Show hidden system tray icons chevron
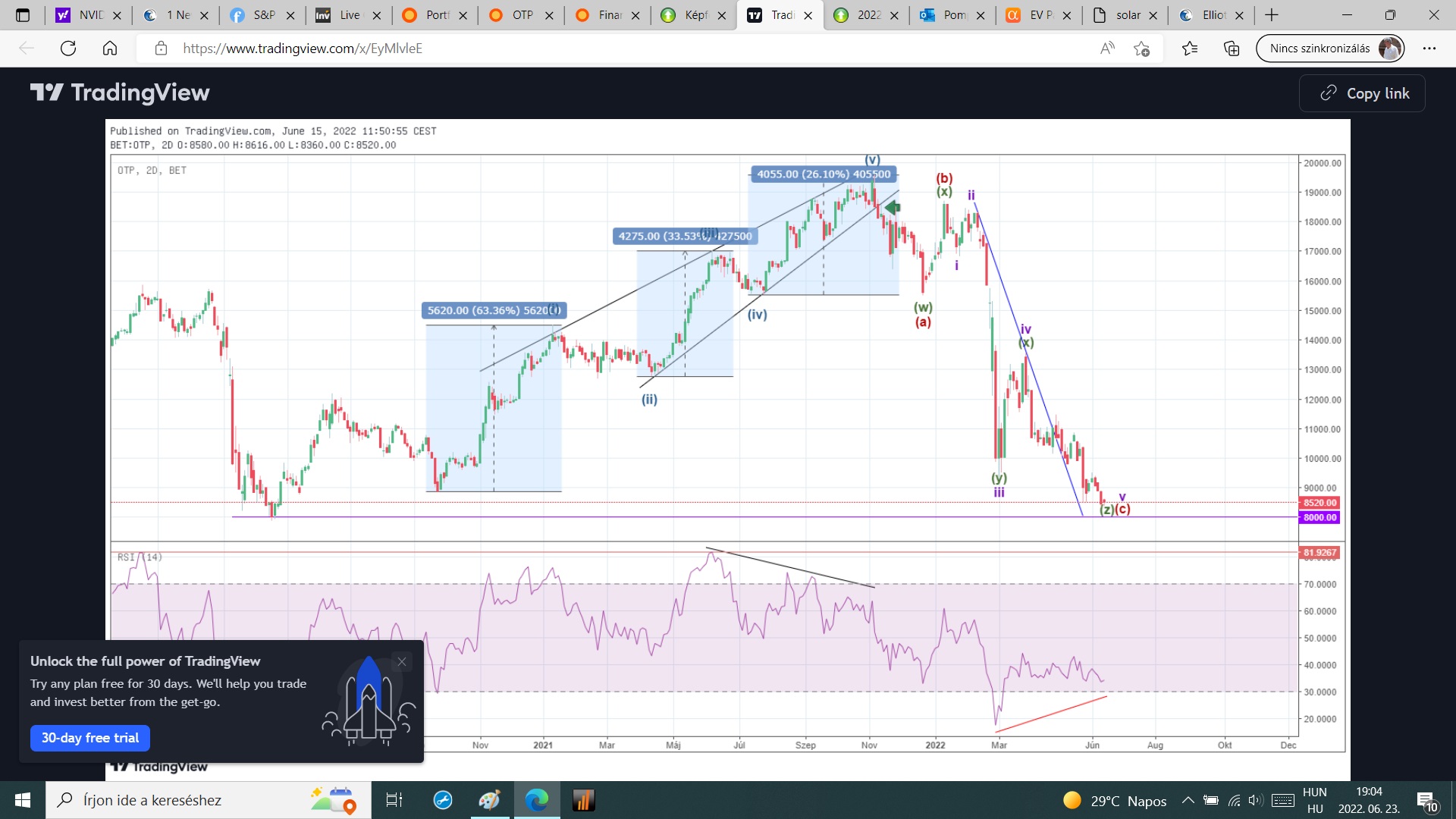Screen dimensions: 1456x819 pyautogui.click(x=1188, y=801)
